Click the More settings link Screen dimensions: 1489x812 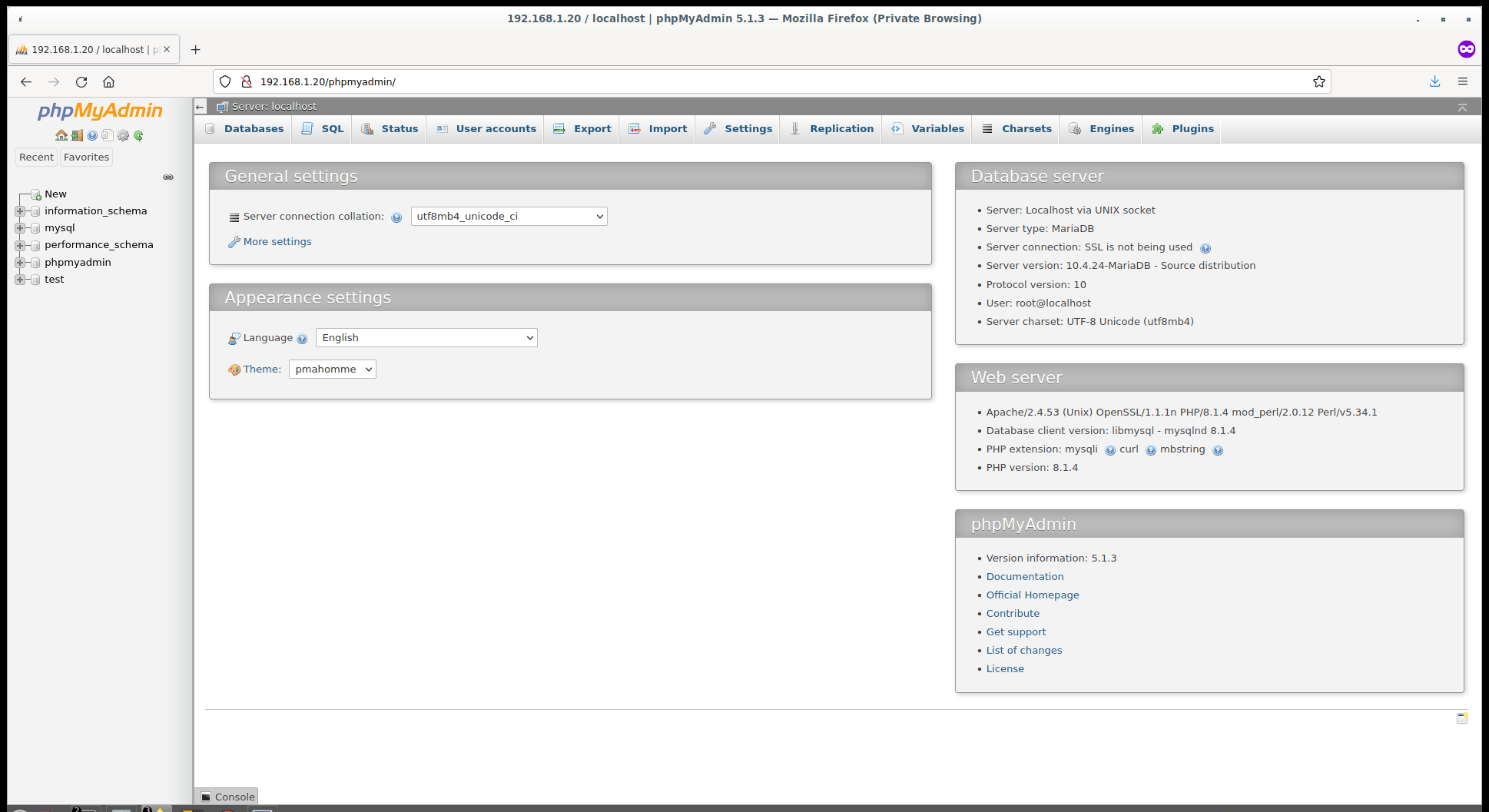(x=277, y=242)
